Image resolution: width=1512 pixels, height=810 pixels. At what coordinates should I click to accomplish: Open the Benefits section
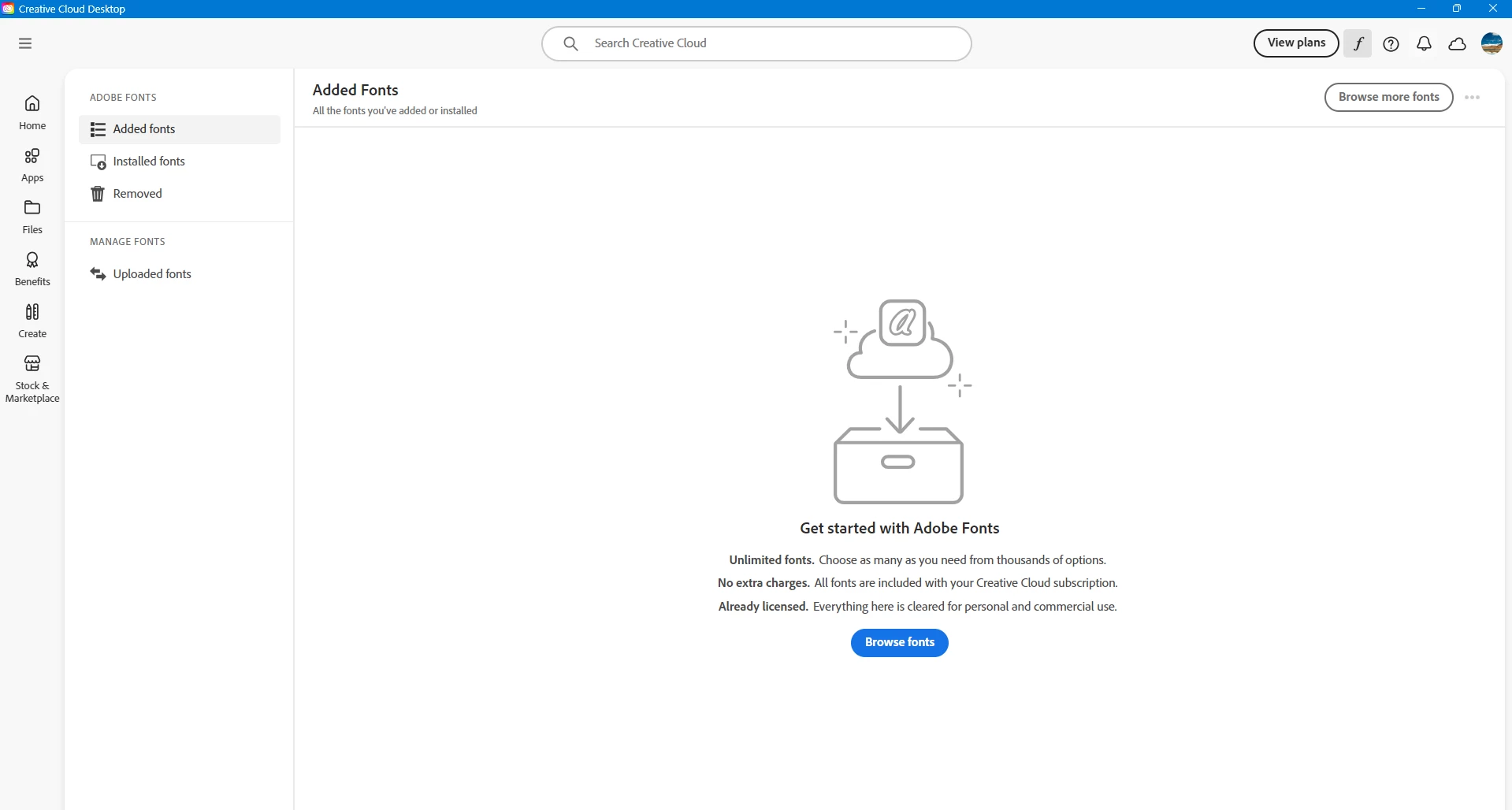click(32, 269)
